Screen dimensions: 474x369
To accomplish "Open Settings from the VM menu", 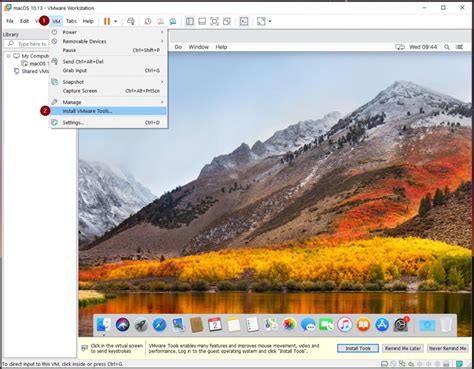I will pyautogui.click(x=108, y=123).
